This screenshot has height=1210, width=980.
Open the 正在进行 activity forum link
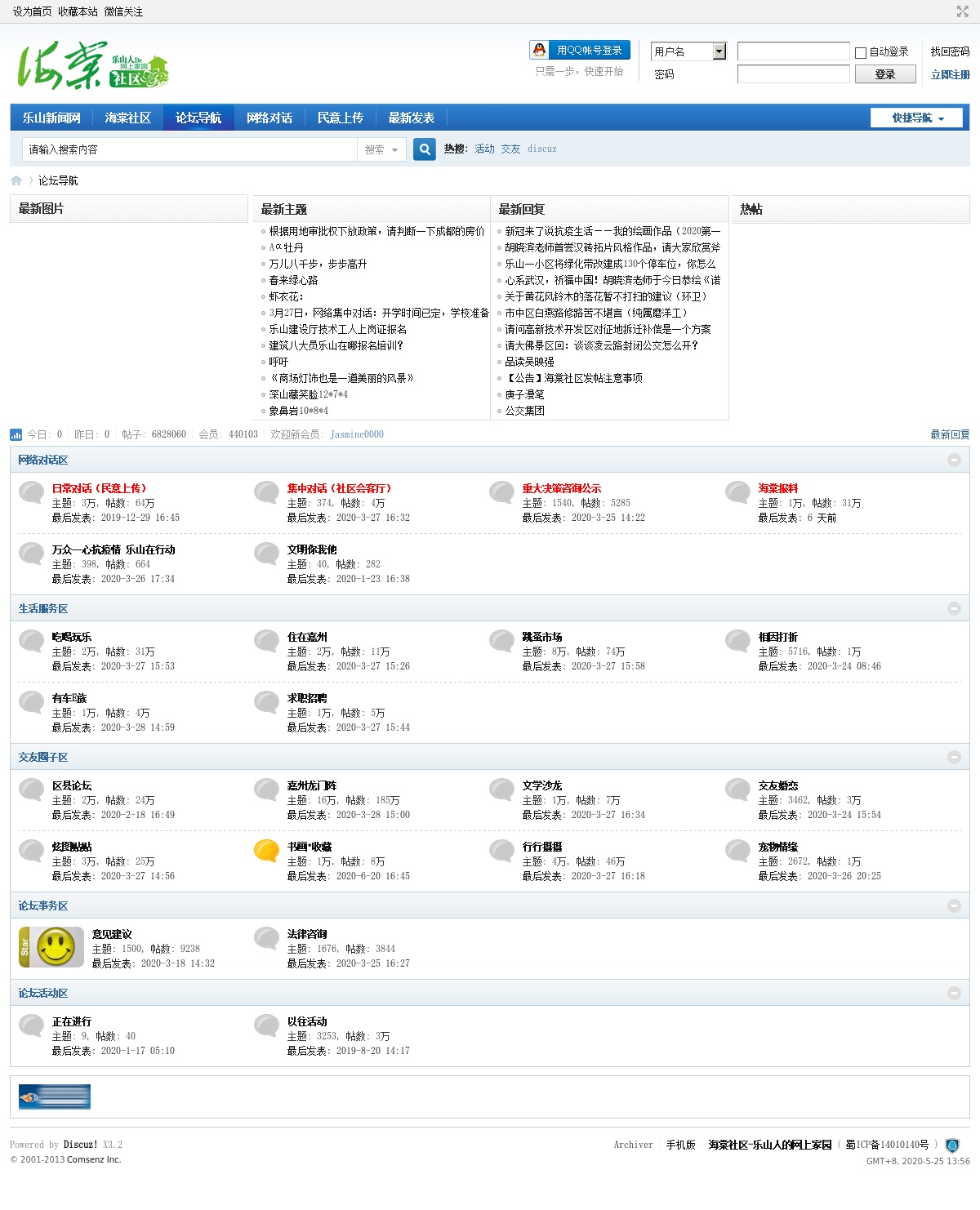72,1021
